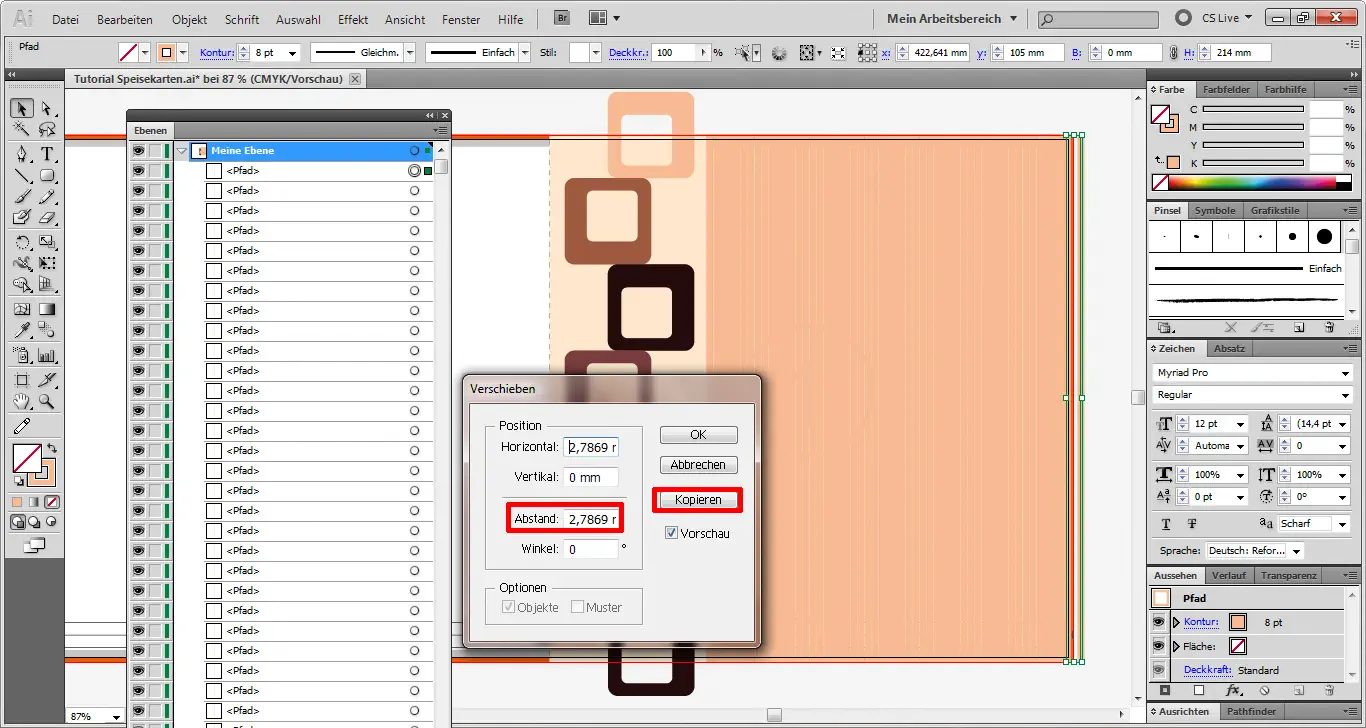The height and width of the screenshot is (728, 1366).
Task: Open the Objekt menu
Action: click(x=189, y=19)
